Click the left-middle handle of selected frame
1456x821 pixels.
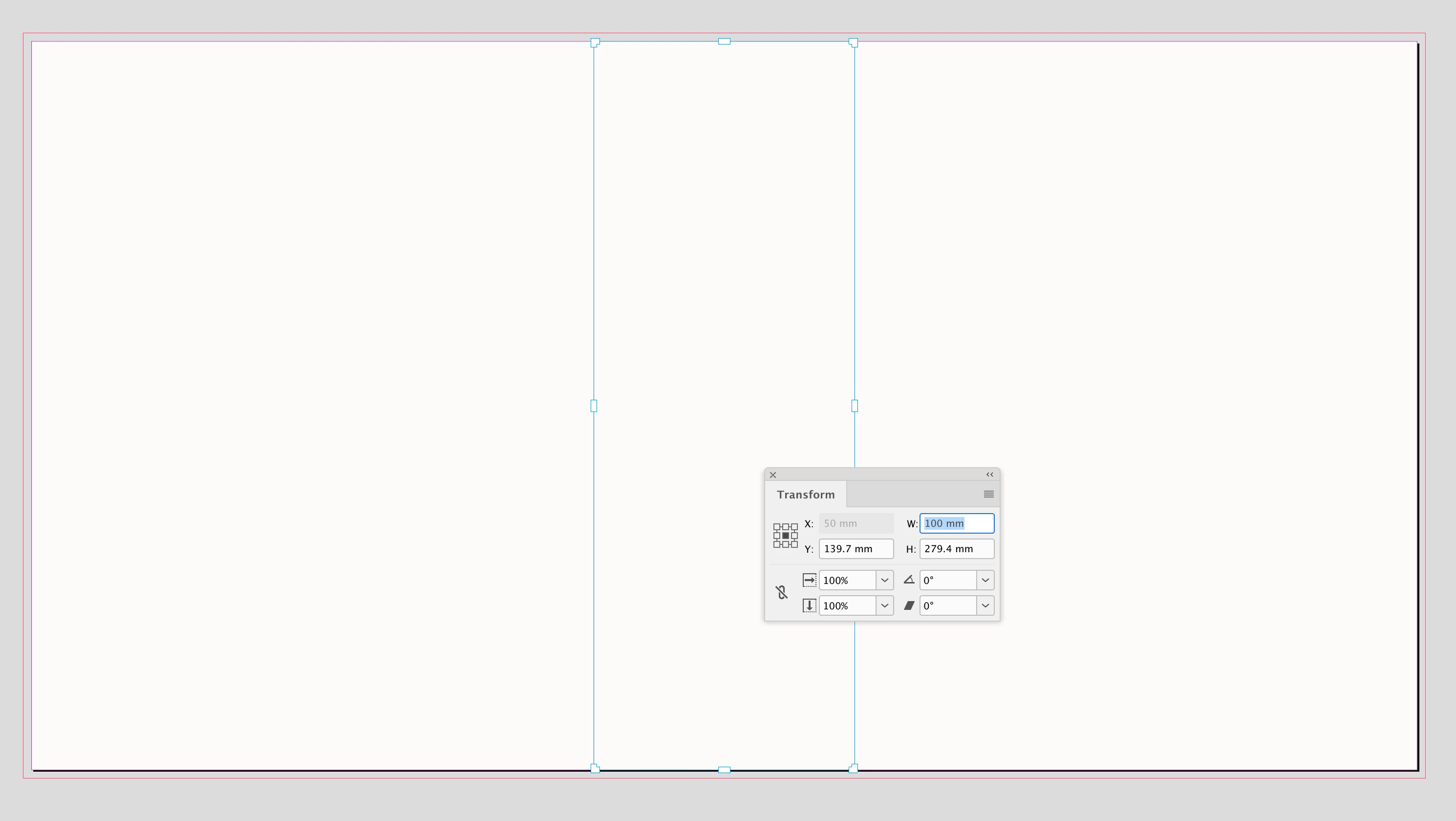[594, 406]
